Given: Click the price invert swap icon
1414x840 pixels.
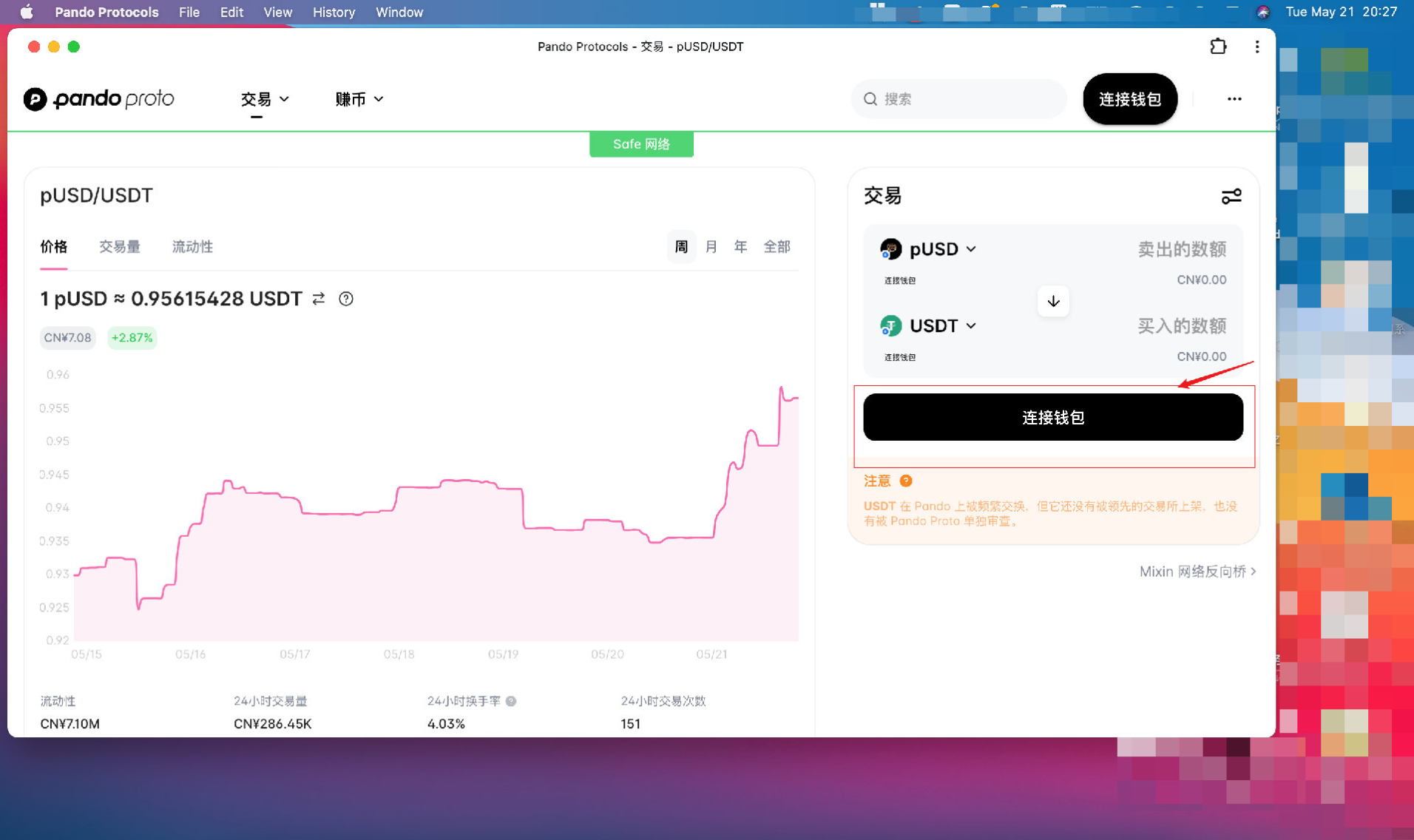Looking at the screenshot, I should (319, 299).
